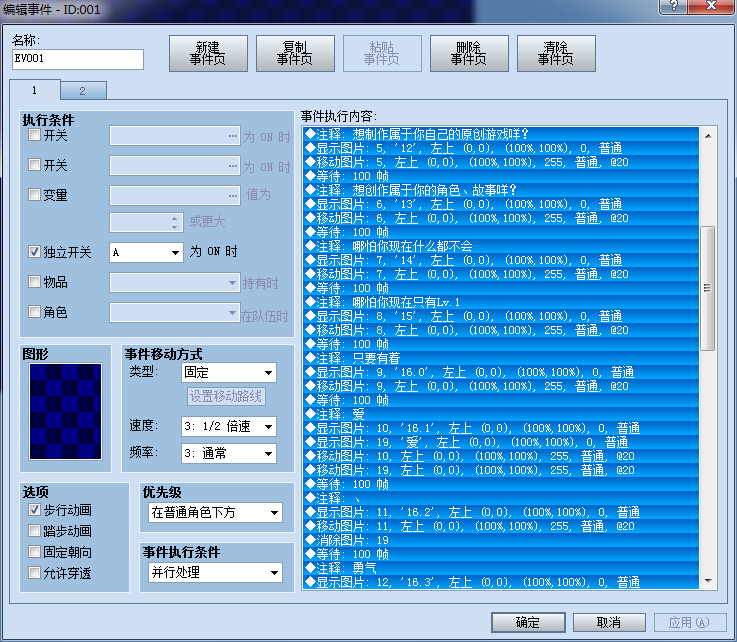Click the event list scrollbar thumb
This screenshot has width=737, height=642.
708,288
